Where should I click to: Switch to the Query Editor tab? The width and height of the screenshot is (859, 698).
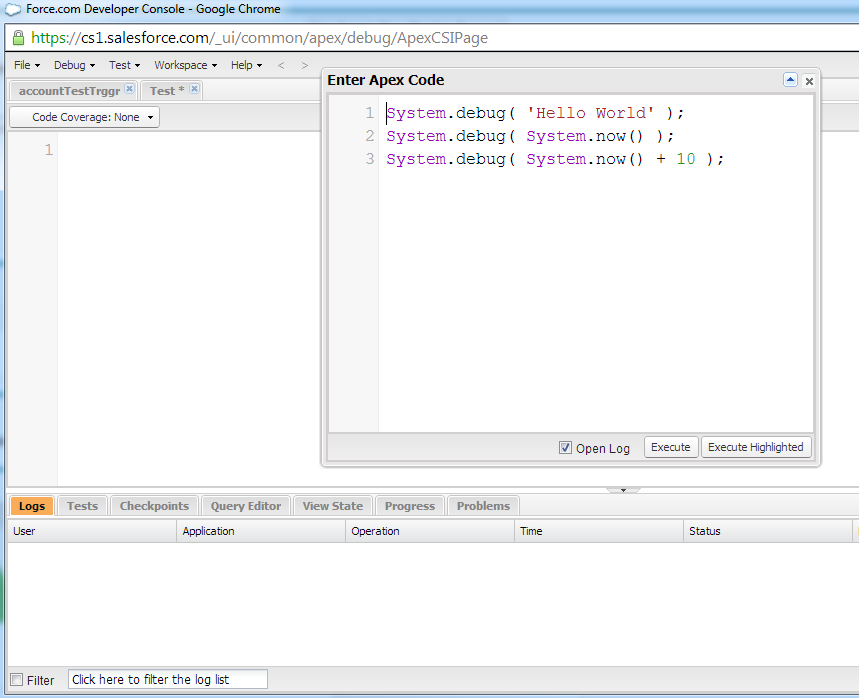[247, 506]
